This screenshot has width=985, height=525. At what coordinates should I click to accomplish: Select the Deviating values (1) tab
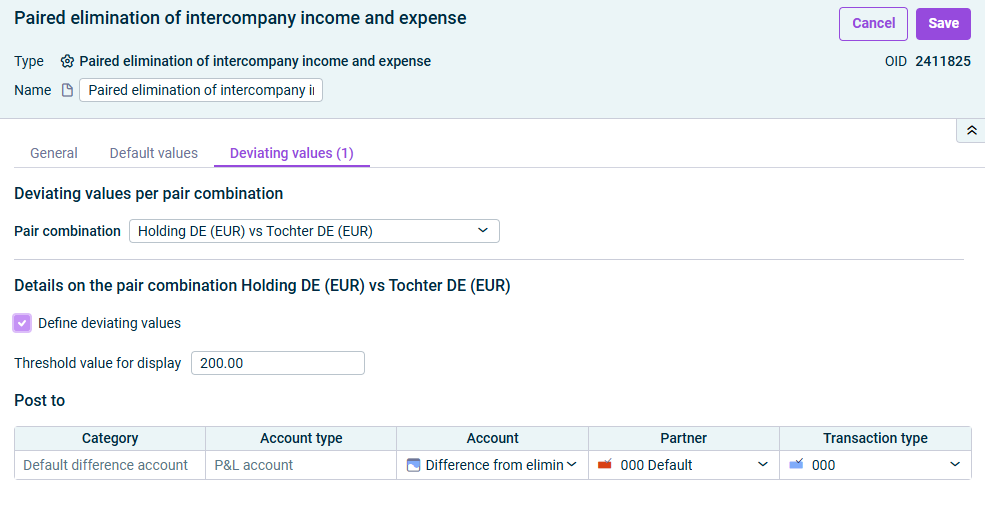coord(292,153)
